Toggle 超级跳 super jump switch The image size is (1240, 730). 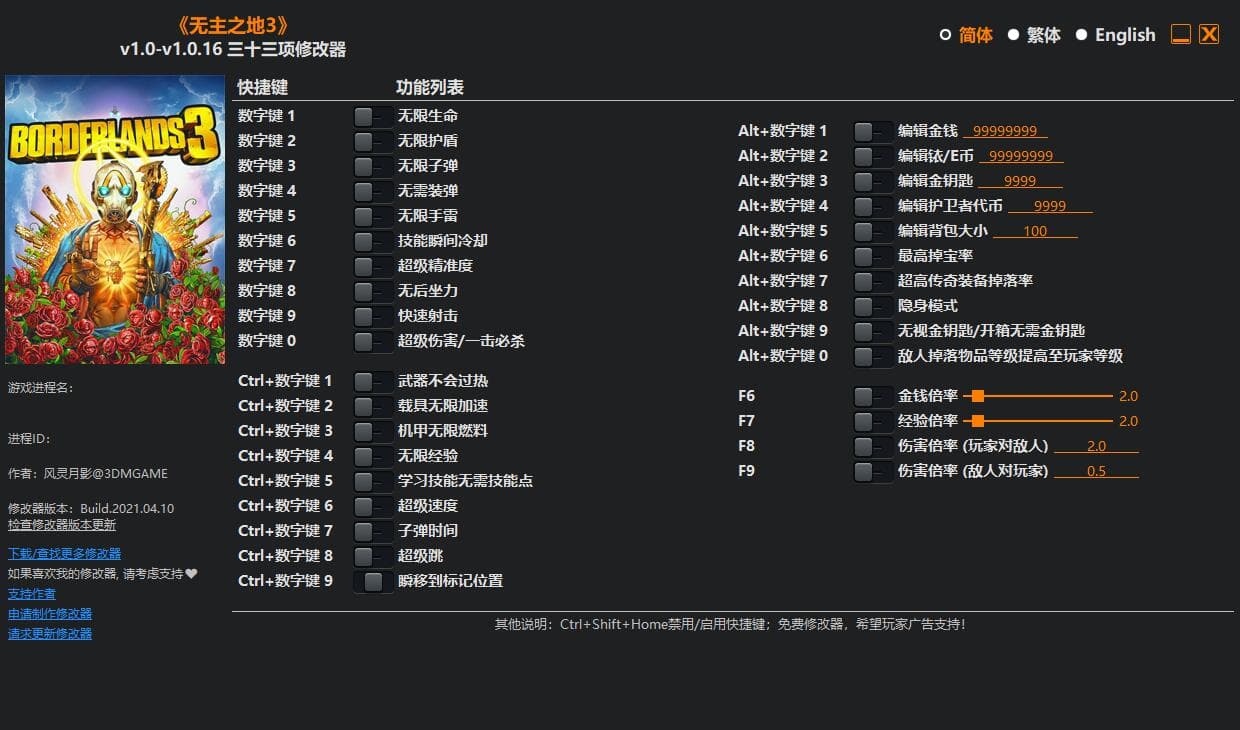coord(373,556)
